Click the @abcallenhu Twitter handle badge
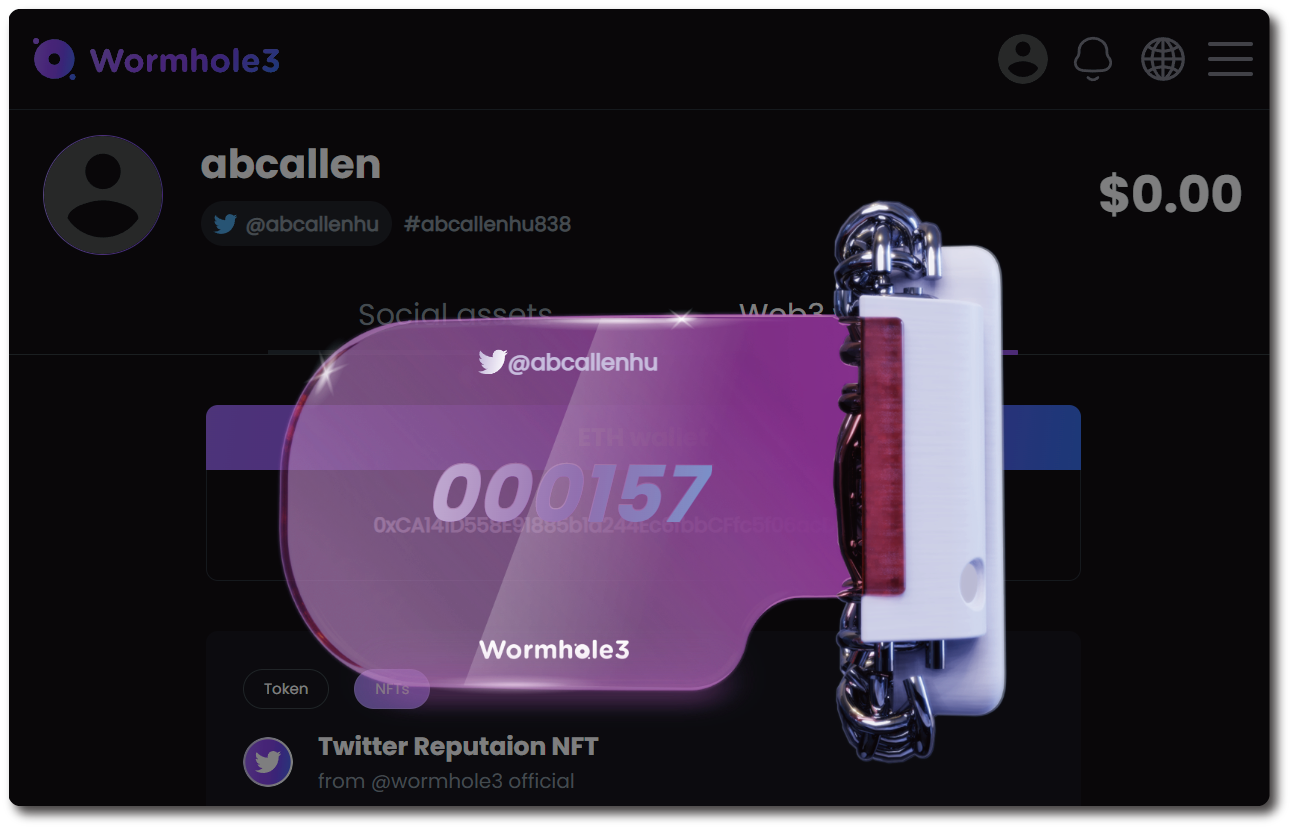The height and width of the screenshot is (829, 1292). point(296,224)
